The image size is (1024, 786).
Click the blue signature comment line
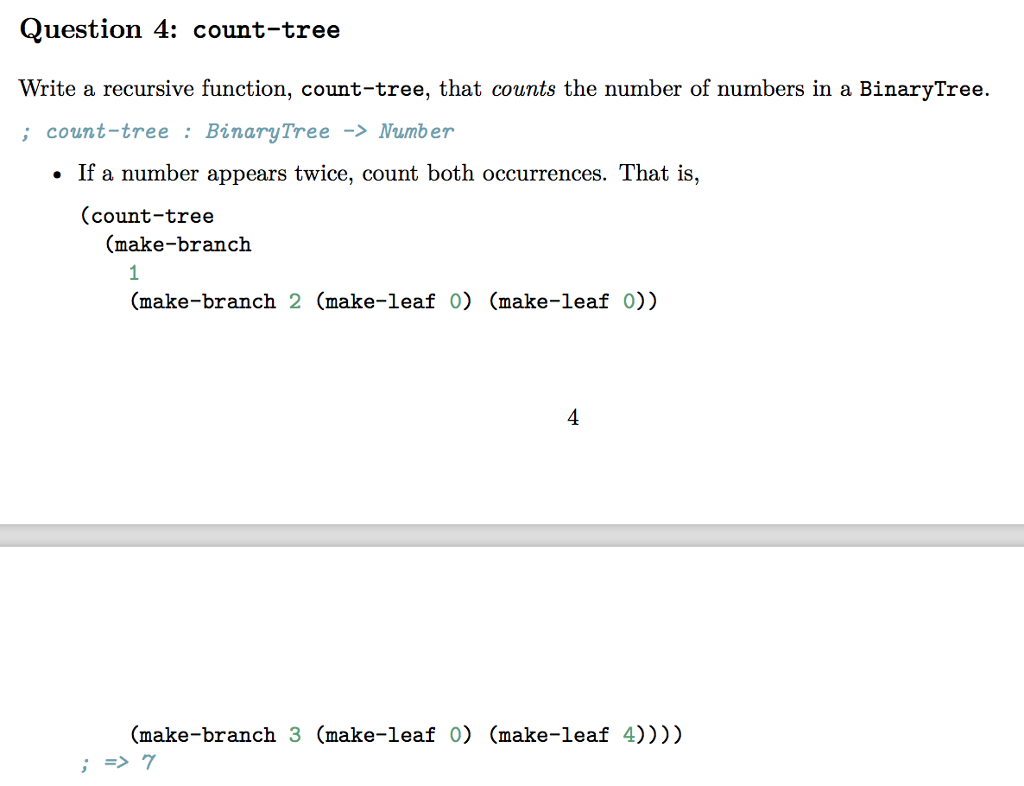[238, 131]
